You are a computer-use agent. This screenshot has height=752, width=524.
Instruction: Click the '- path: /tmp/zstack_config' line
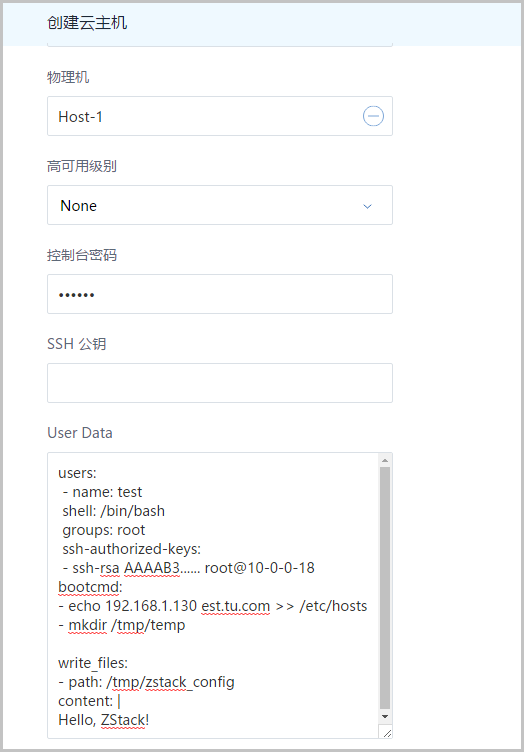(146, 682)
